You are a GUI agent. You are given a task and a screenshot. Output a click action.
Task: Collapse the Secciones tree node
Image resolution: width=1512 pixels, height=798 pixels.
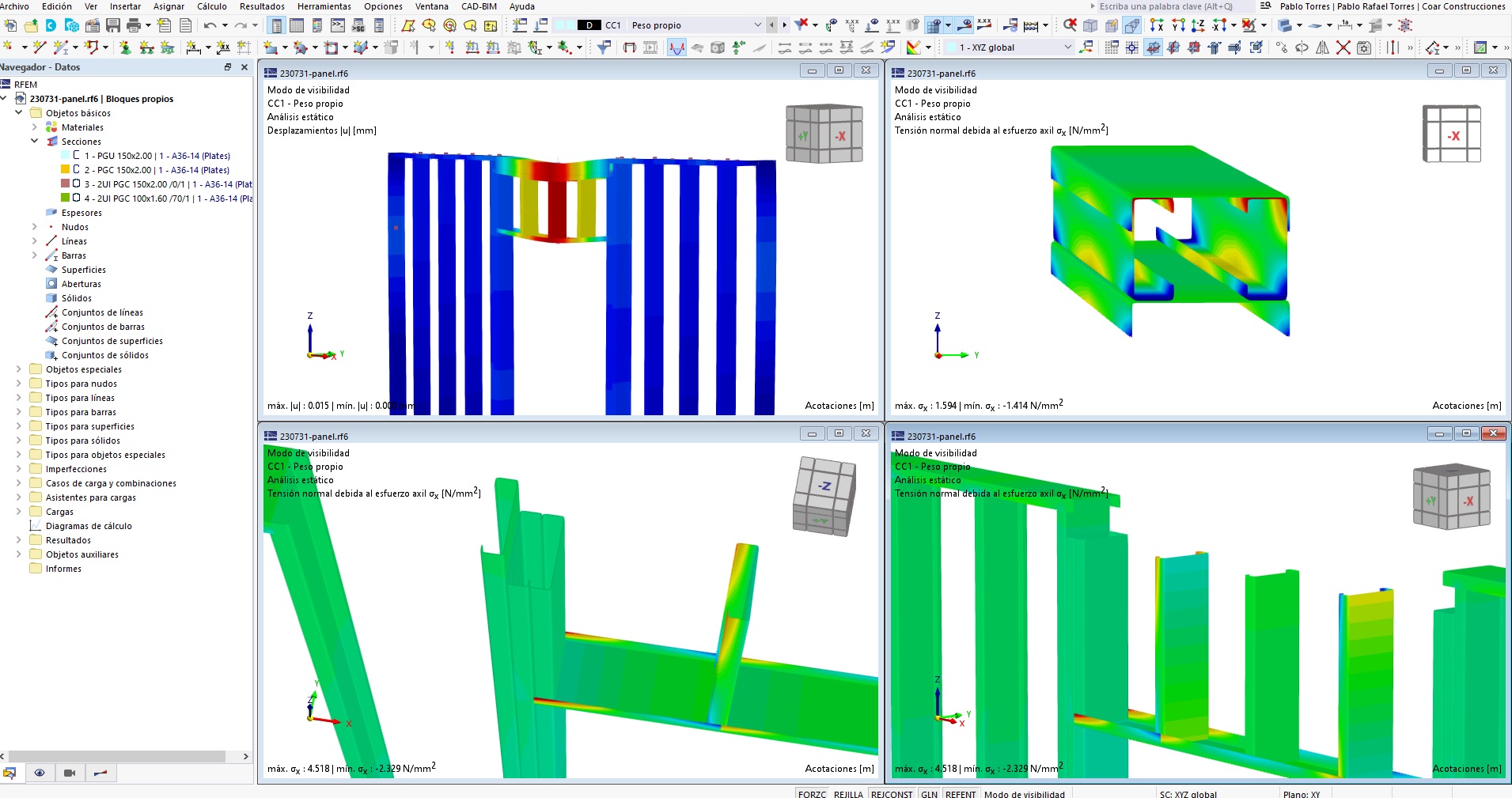click(x=34, y=142)
